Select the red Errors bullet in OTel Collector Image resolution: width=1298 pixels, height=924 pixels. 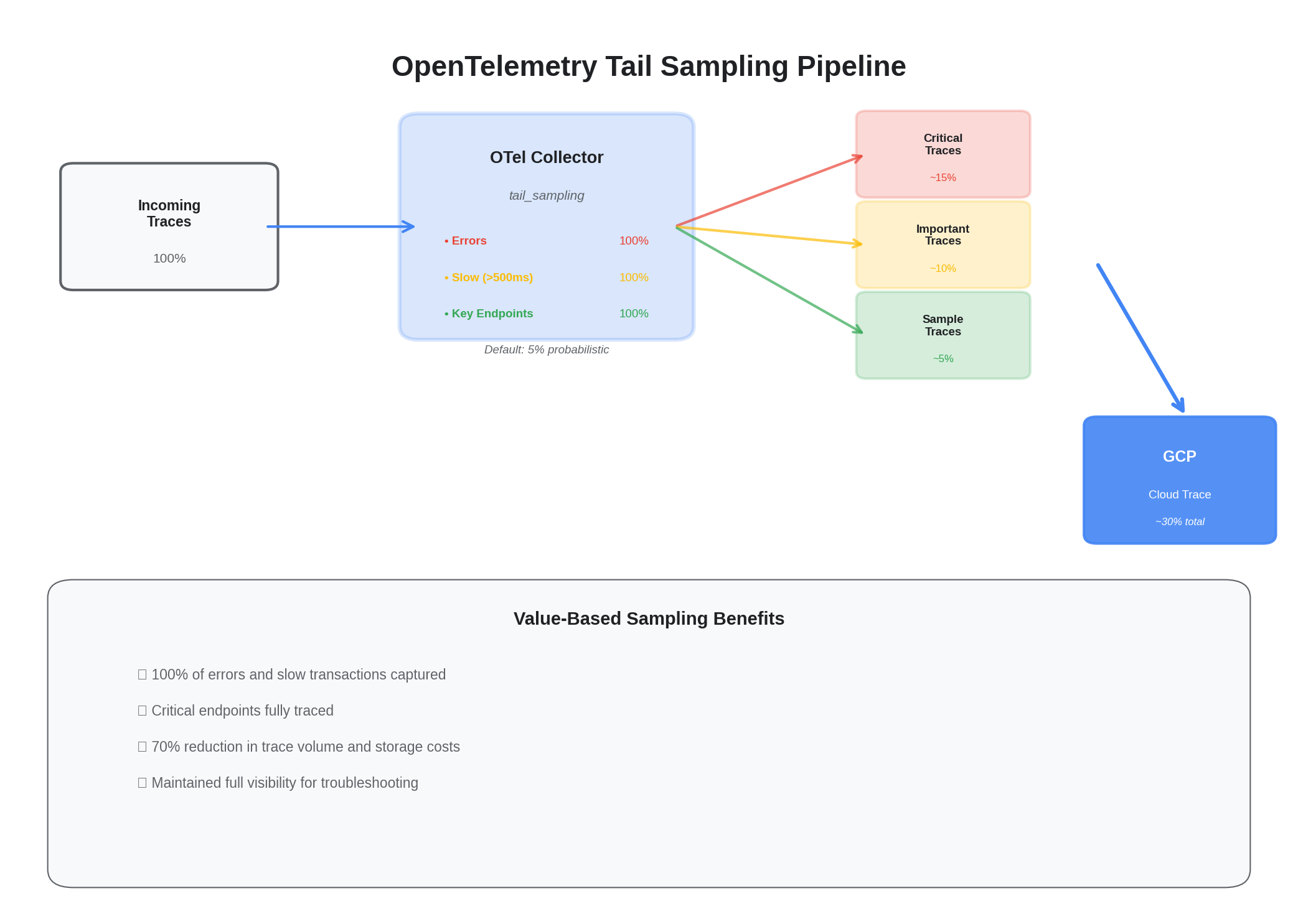coord(468,240)
